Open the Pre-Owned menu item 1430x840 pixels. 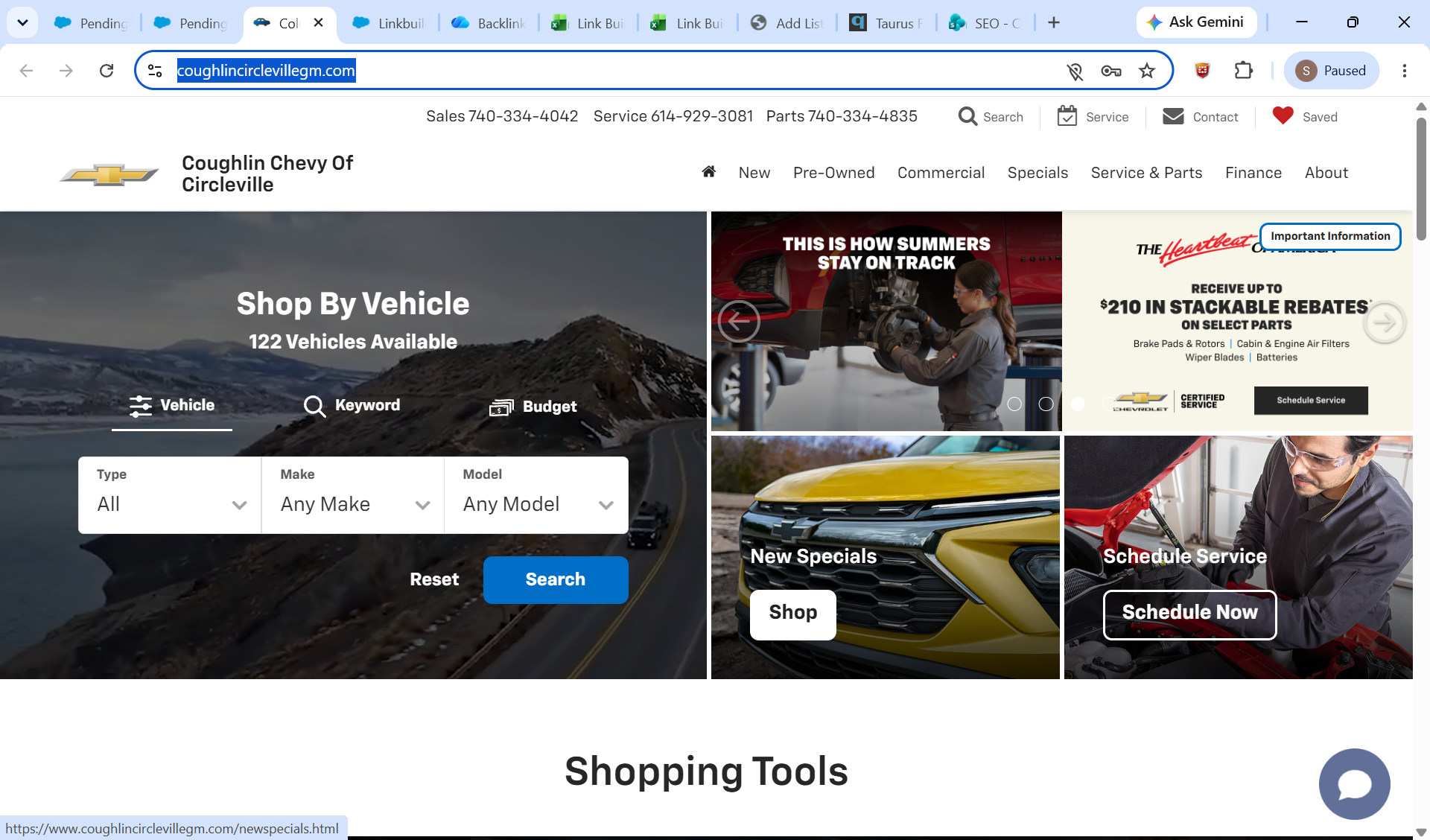click(833, 173)
